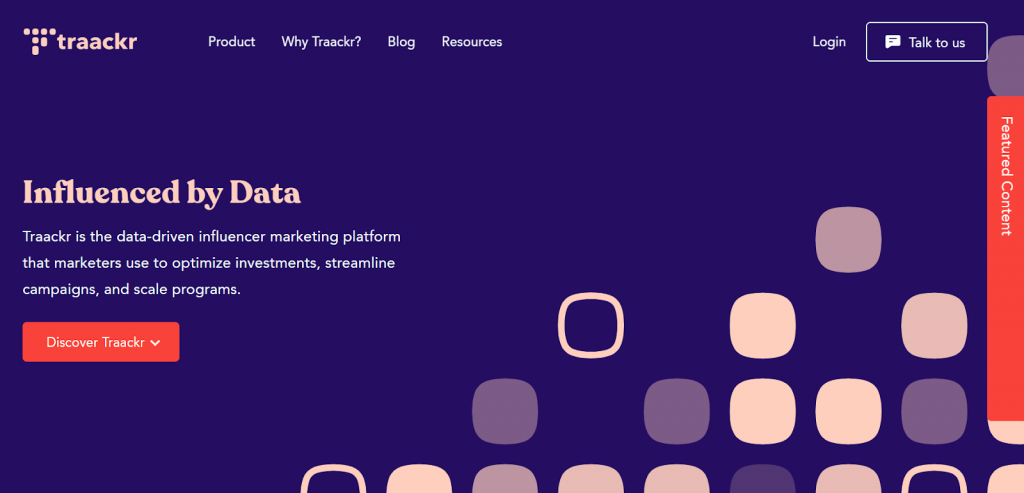Click the light pink square beside the Featured Content tab
Image resolution: width=1024 pixels, height=493 pixels.
click(934, 325)
